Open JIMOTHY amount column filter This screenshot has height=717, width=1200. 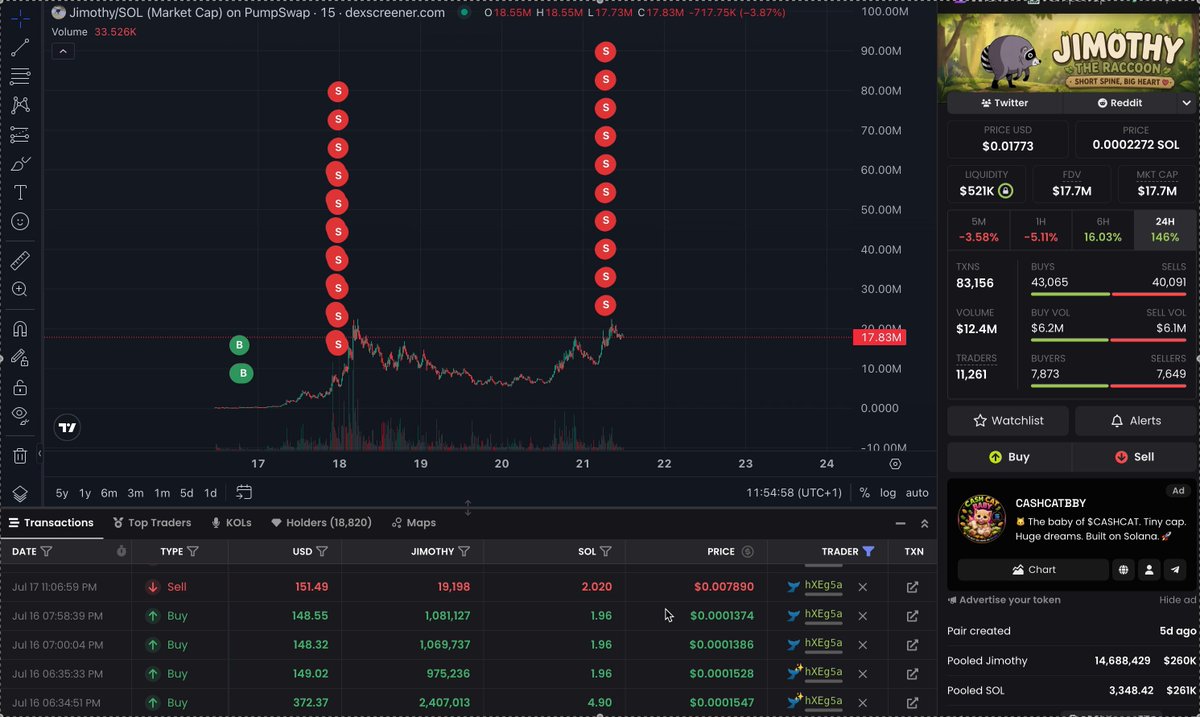(465, 551)
